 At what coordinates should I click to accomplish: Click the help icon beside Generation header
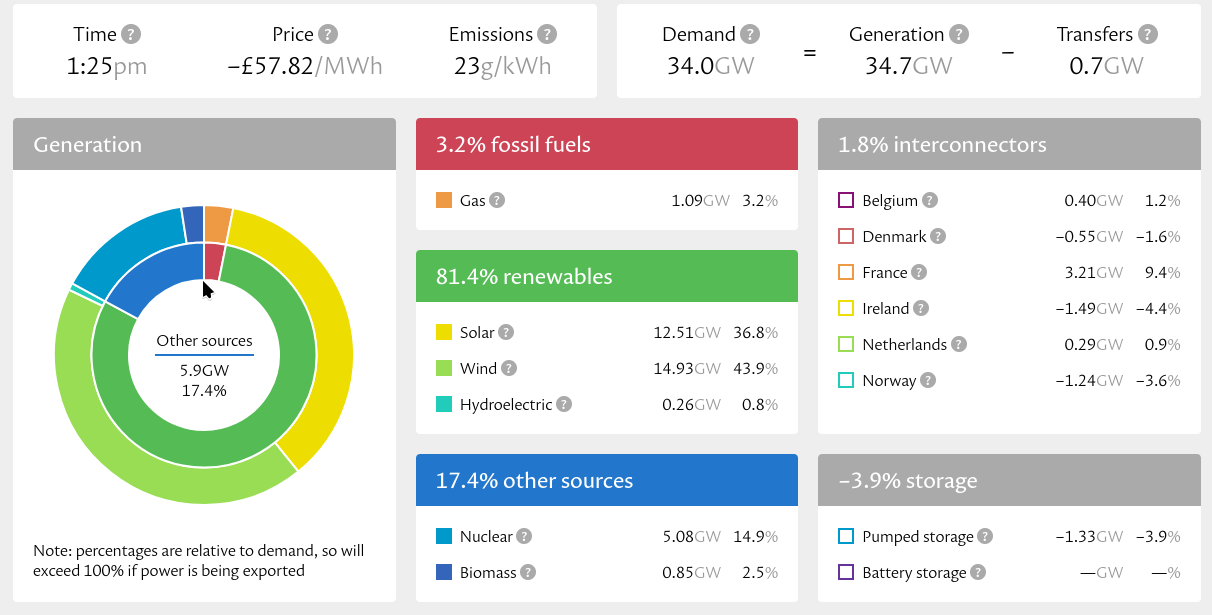tap(959, 34)
